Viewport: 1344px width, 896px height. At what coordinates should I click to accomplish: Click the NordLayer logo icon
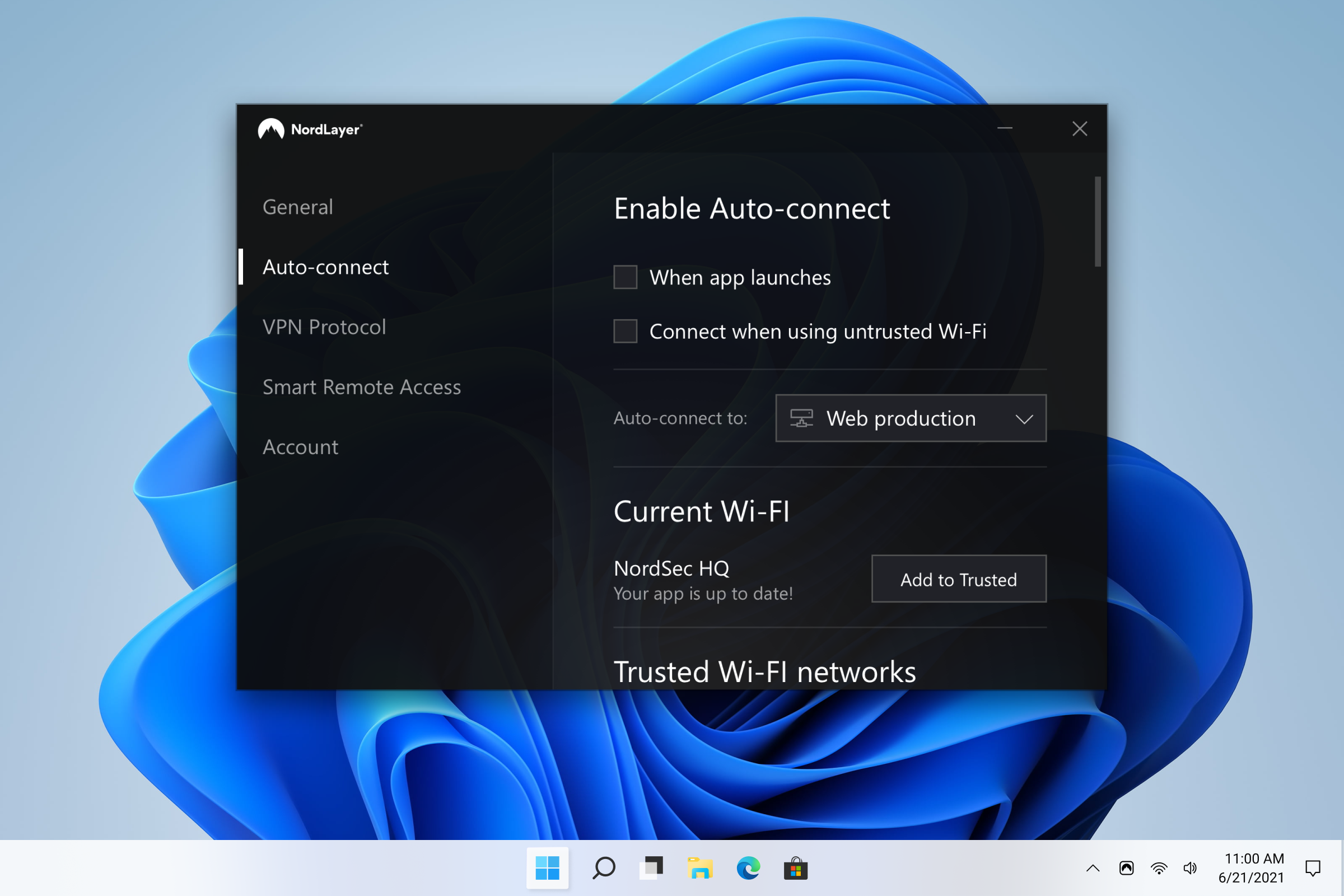271,129
